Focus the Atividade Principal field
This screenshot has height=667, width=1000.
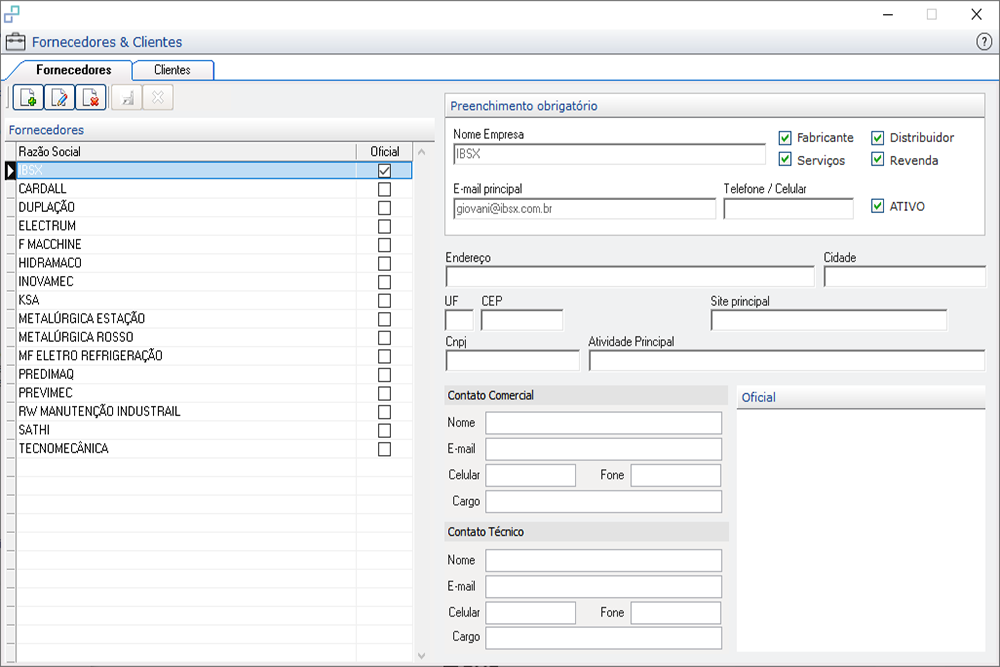(x=787, y=360)
